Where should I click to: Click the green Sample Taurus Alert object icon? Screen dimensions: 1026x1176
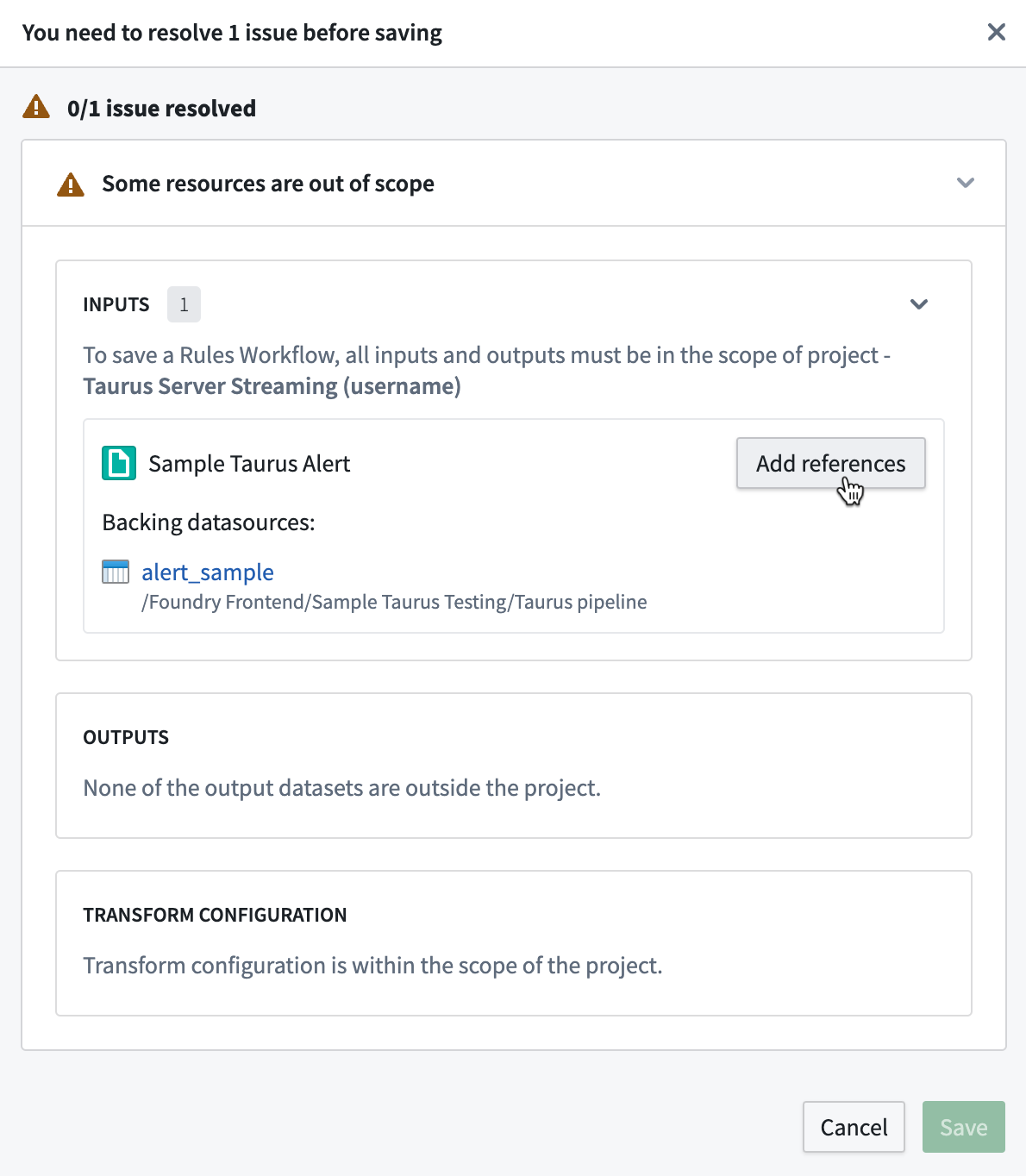pos(119,463)
